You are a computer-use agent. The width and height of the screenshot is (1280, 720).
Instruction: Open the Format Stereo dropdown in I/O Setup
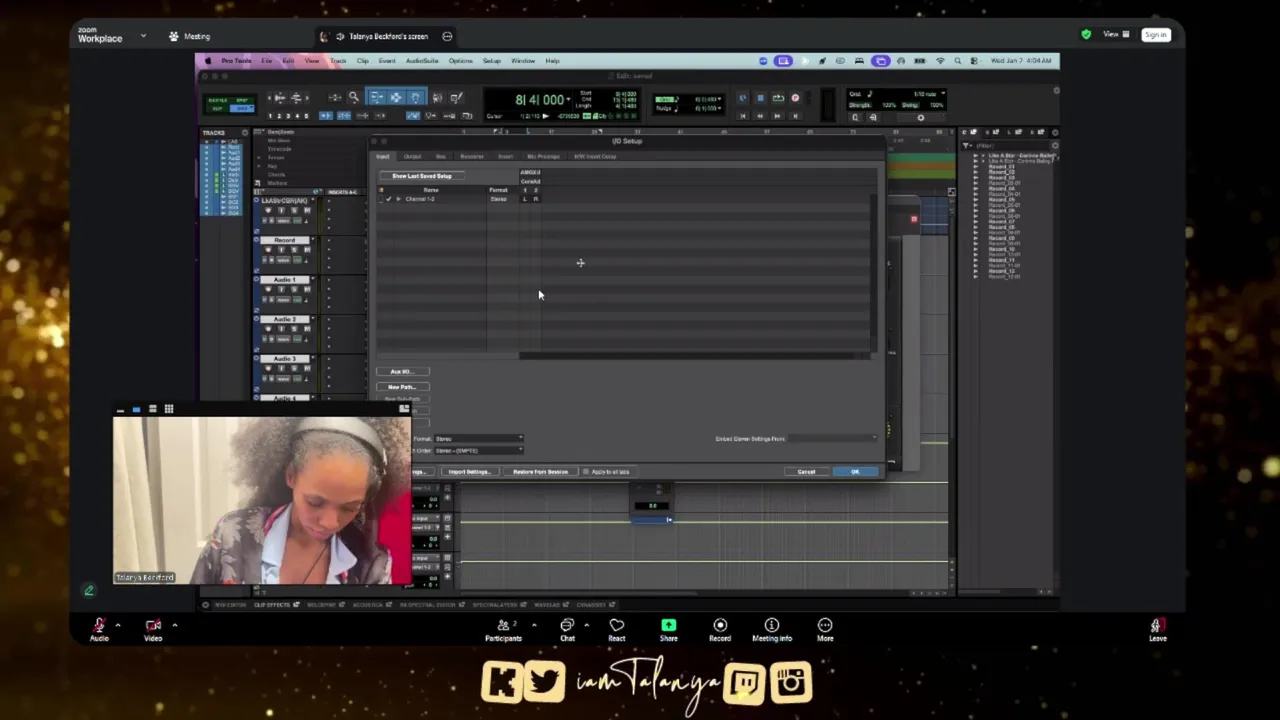(x=479, y=439)
